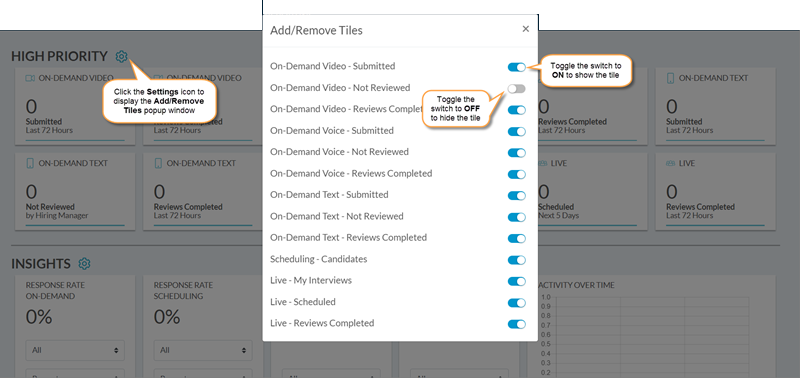Viewport: 800px width, 378px height.
Task: Click 'Live - Scheduled' label text
Action: click(303, 302)
